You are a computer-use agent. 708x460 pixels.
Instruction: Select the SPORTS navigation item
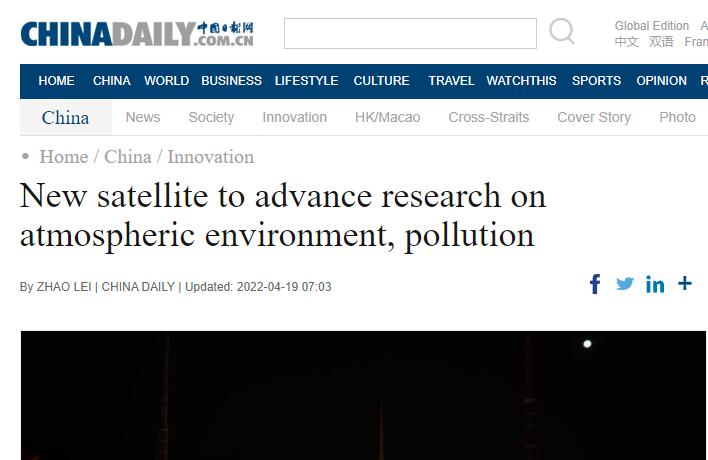(x=596, y=81)
